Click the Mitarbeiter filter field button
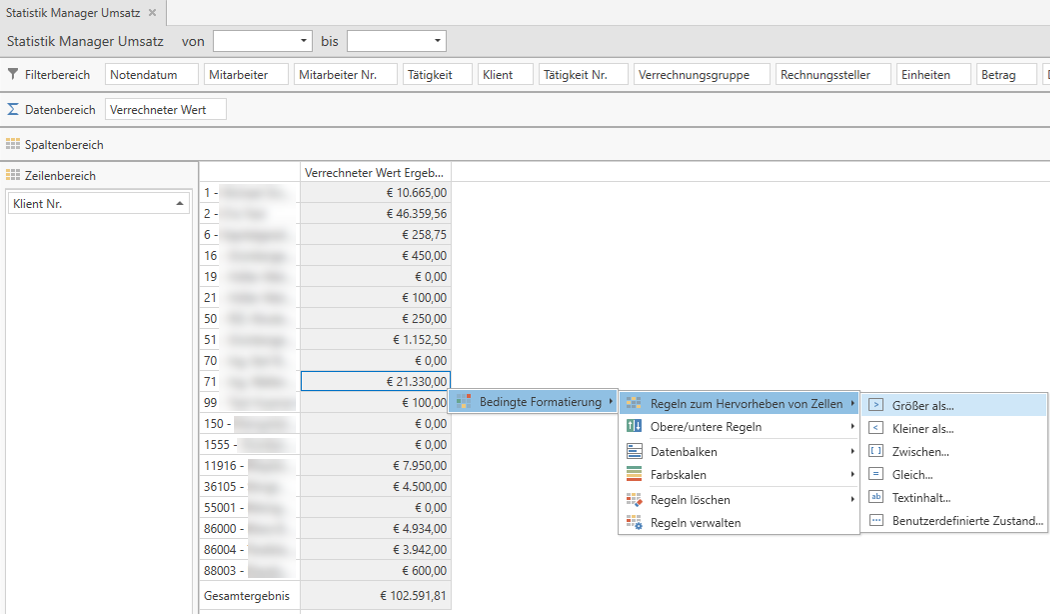The width and height of the screenshot is (1050, 614). tap(246, 75)
